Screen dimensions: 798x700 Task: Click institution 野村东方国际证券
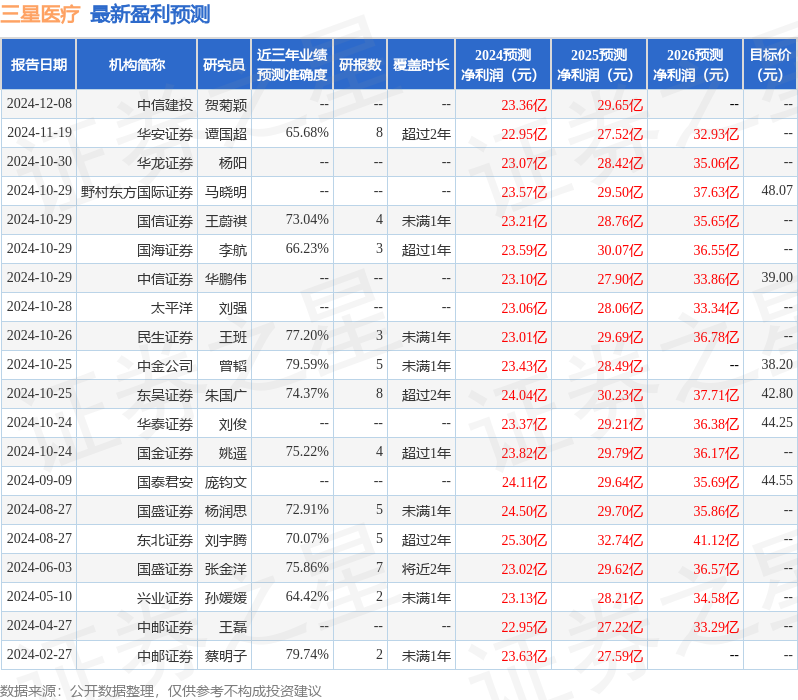(x=137, y=192)
